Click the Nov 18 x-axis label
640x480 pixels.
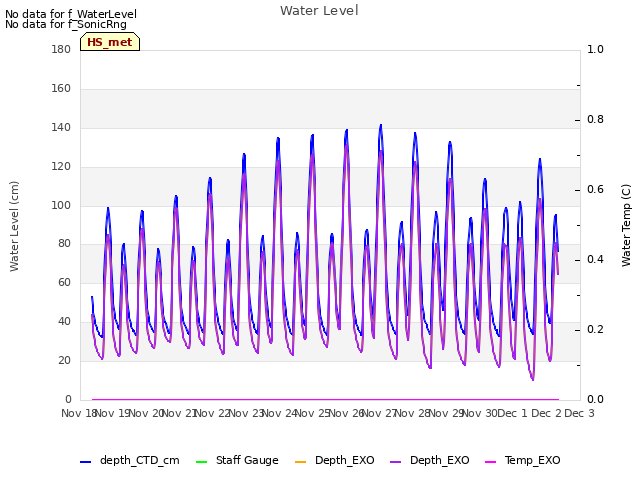point(79,413)
